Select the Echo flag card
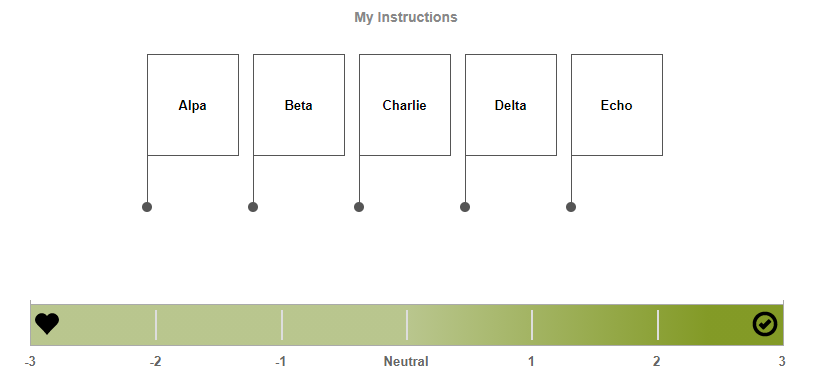This screenshot has width=815, height=384. (x=617, y=105)
